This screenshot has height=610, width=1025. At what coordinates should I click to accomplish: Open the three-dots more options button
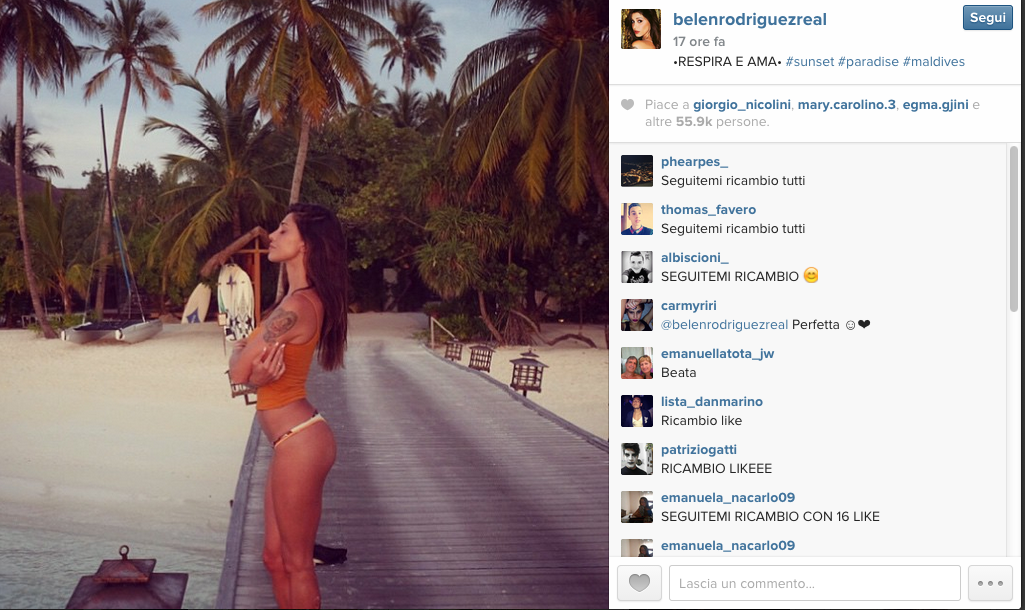coord(990,583)
